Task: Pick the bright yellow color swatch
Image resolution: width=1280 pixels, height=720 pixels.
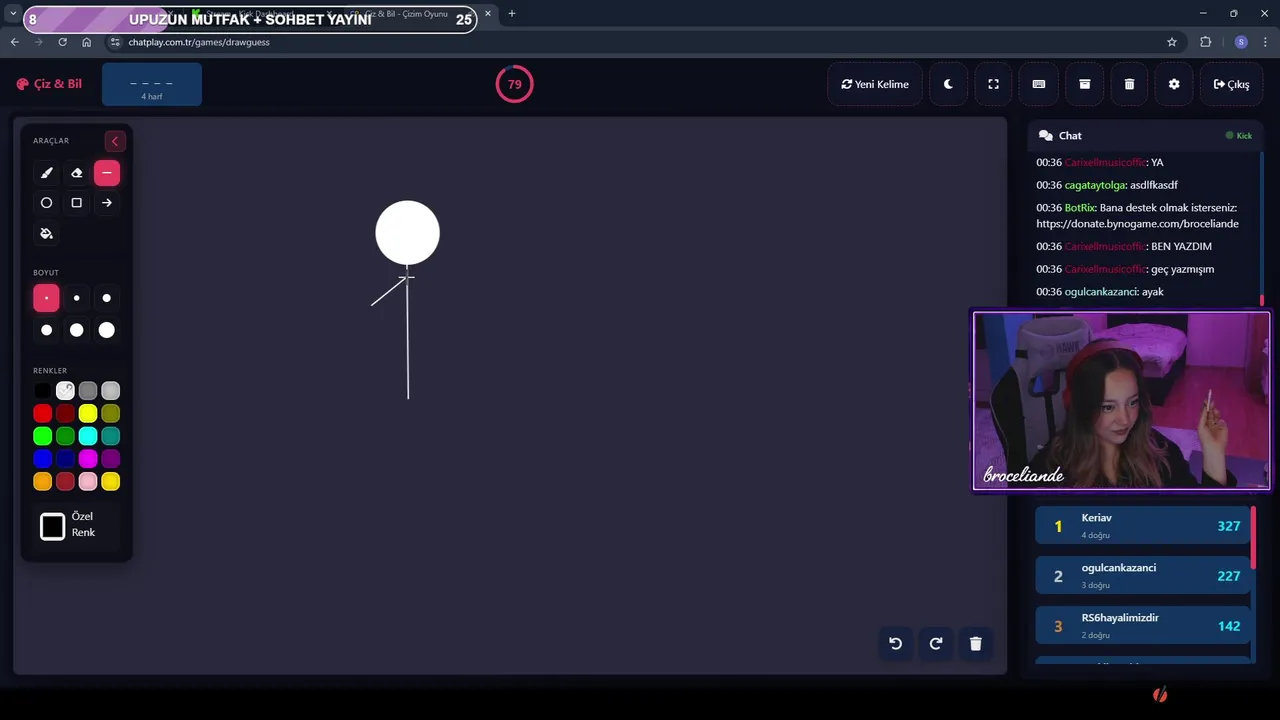Action: pos(88,413)
